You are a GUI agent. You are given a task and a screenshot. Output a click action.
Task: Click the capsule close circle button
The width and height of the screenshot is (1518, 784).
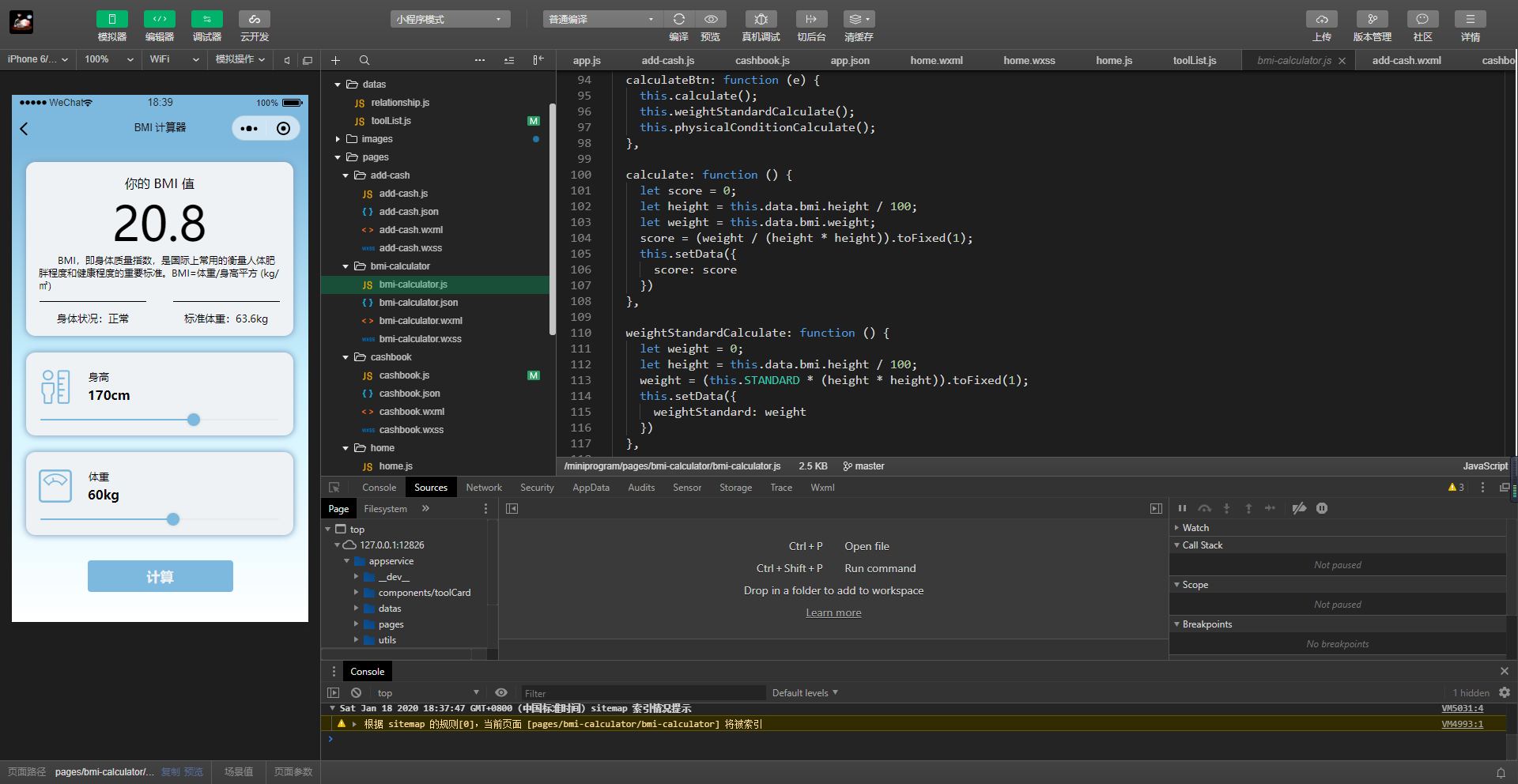[x=283, y=129]
